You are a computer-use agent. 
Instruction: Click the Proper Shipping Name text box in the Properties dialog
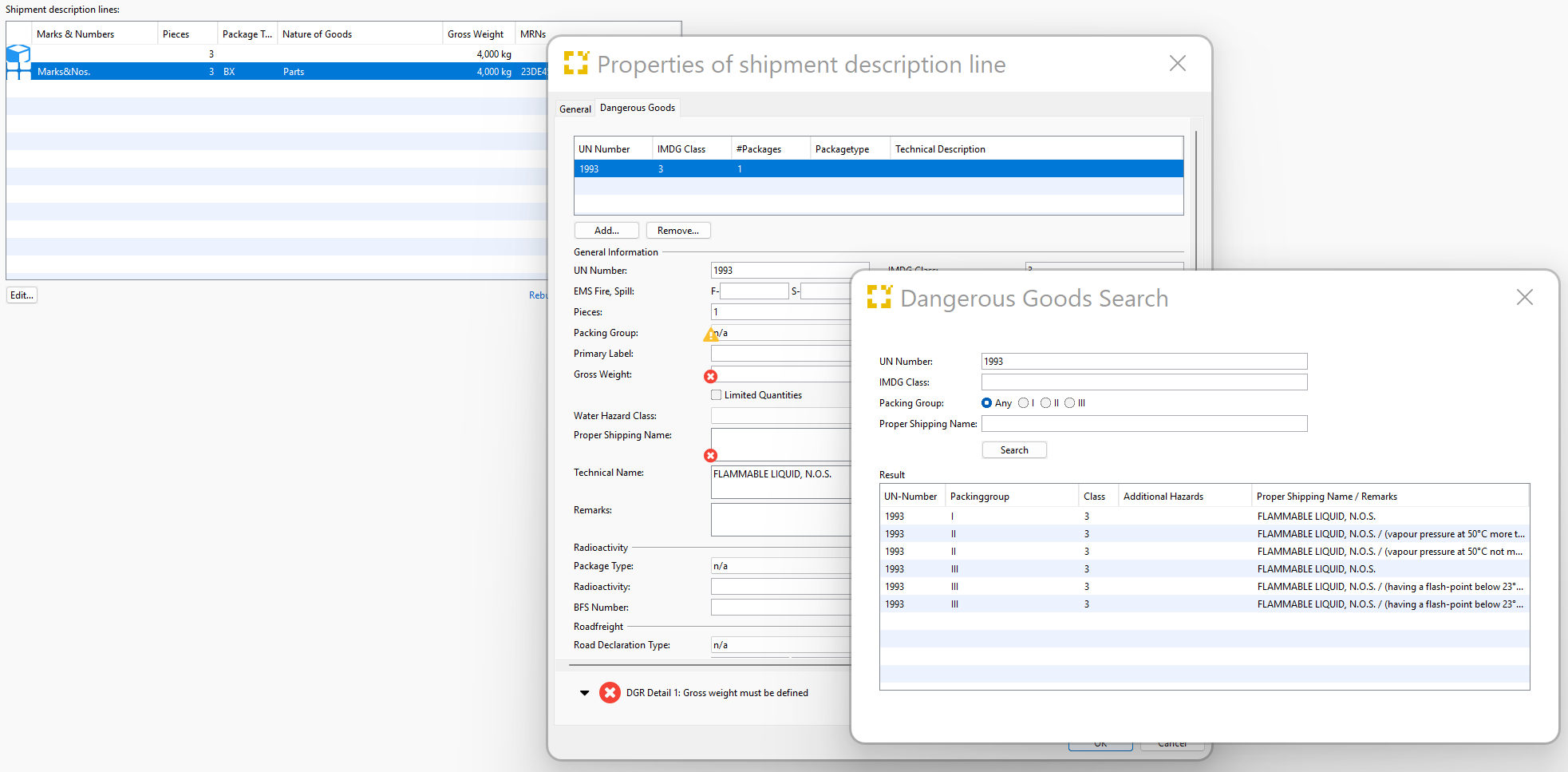pos(780,445)
